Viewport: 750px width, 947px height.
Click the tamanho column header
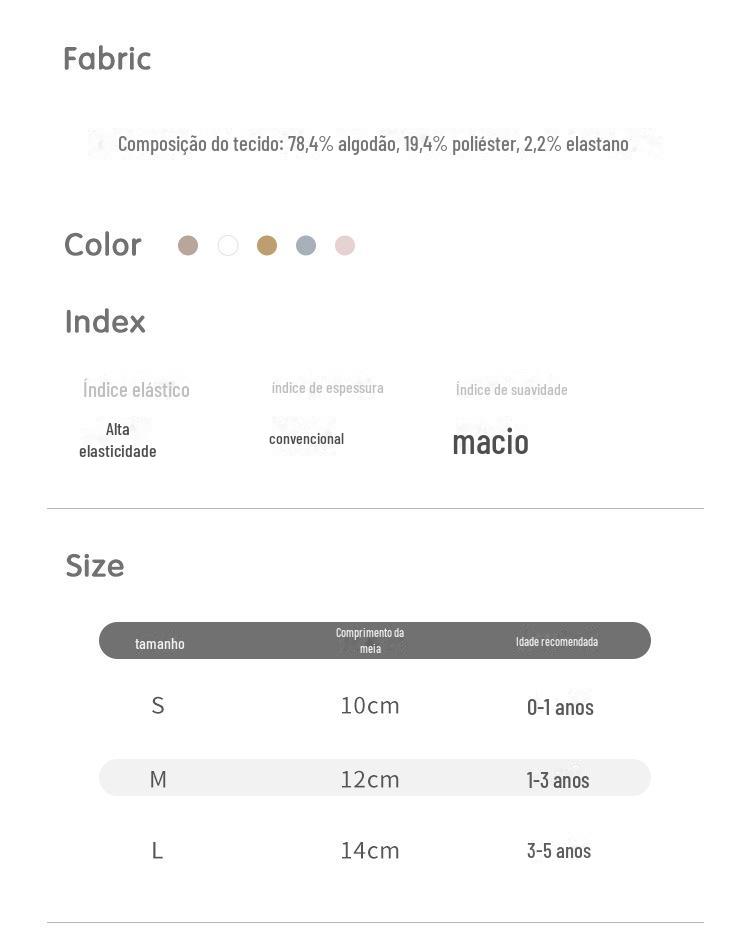(159, 644)
